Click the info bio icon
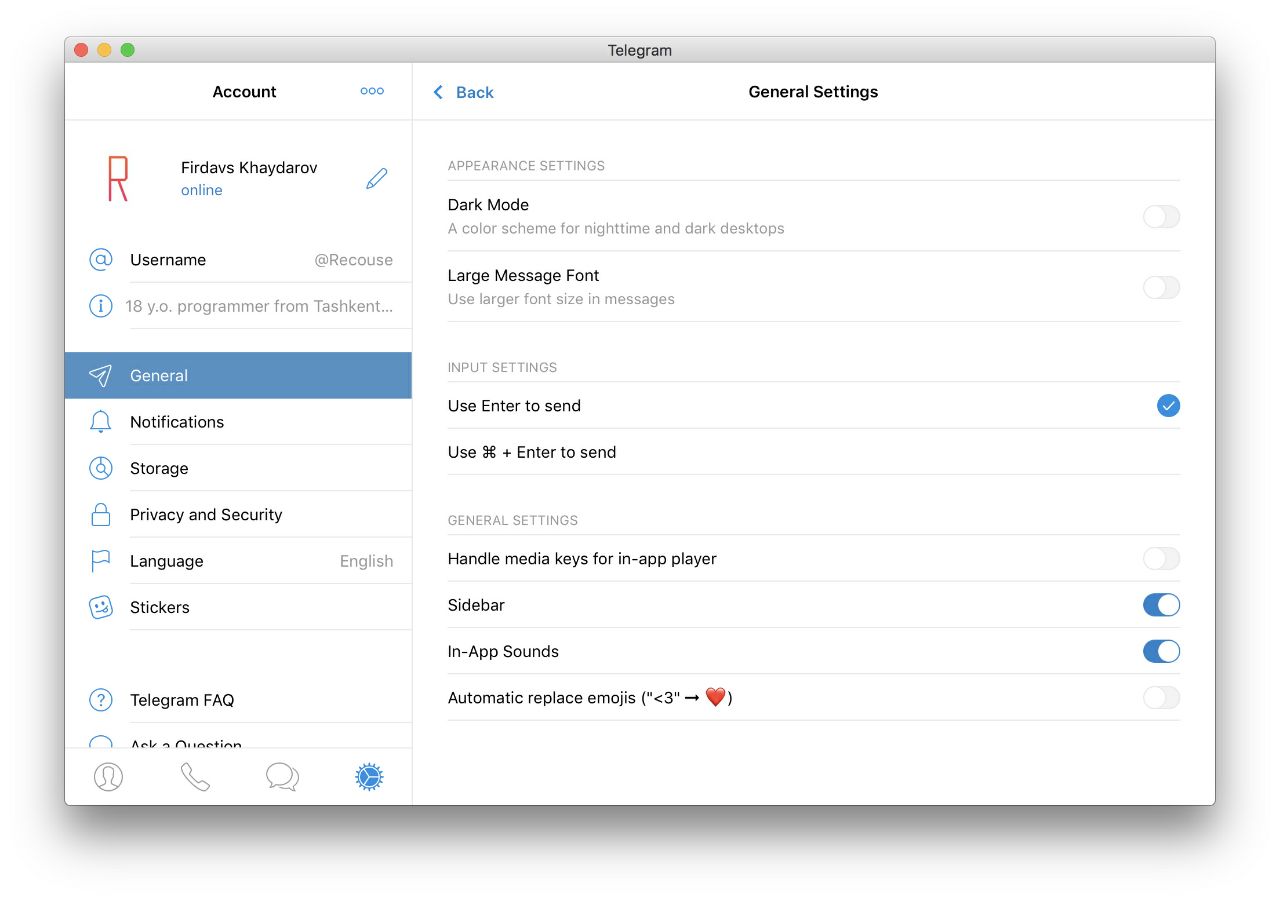 click(x=101, y=306)
